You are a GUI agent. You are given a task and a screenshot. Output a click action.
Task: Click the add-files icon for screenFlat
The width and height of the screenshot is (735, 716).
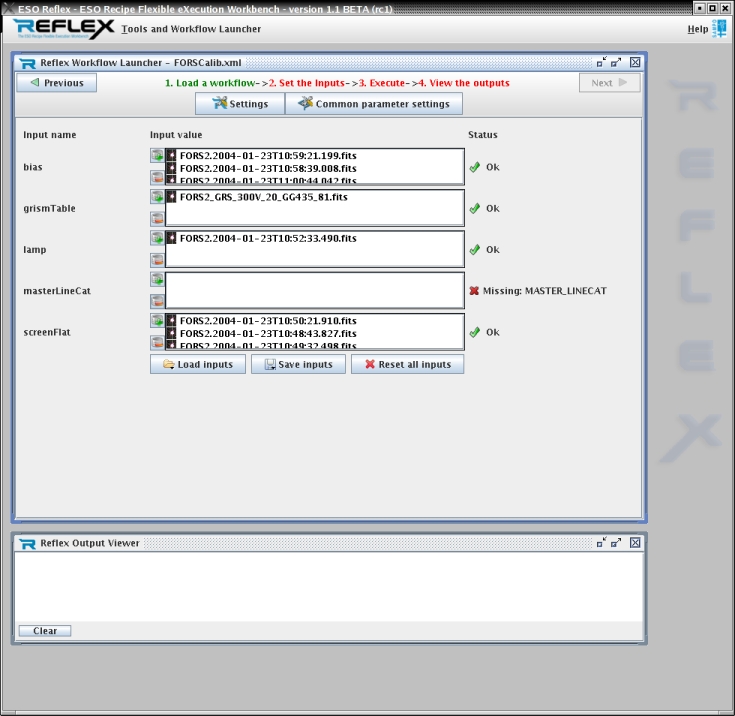coord(157,321)
